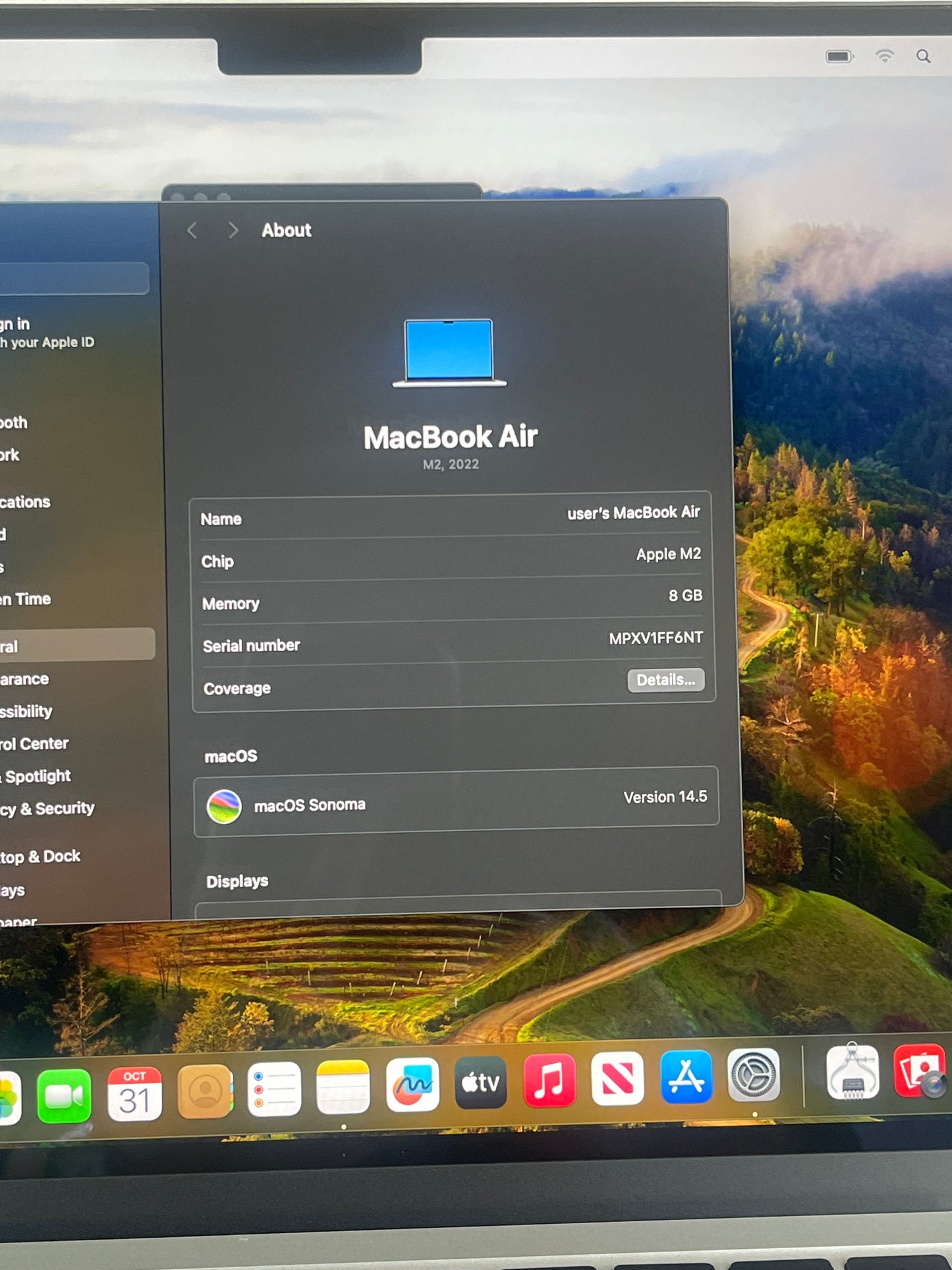Open FaceTime from the Dock
This screenshot has height=1270, width=952.
(64, 1096)
